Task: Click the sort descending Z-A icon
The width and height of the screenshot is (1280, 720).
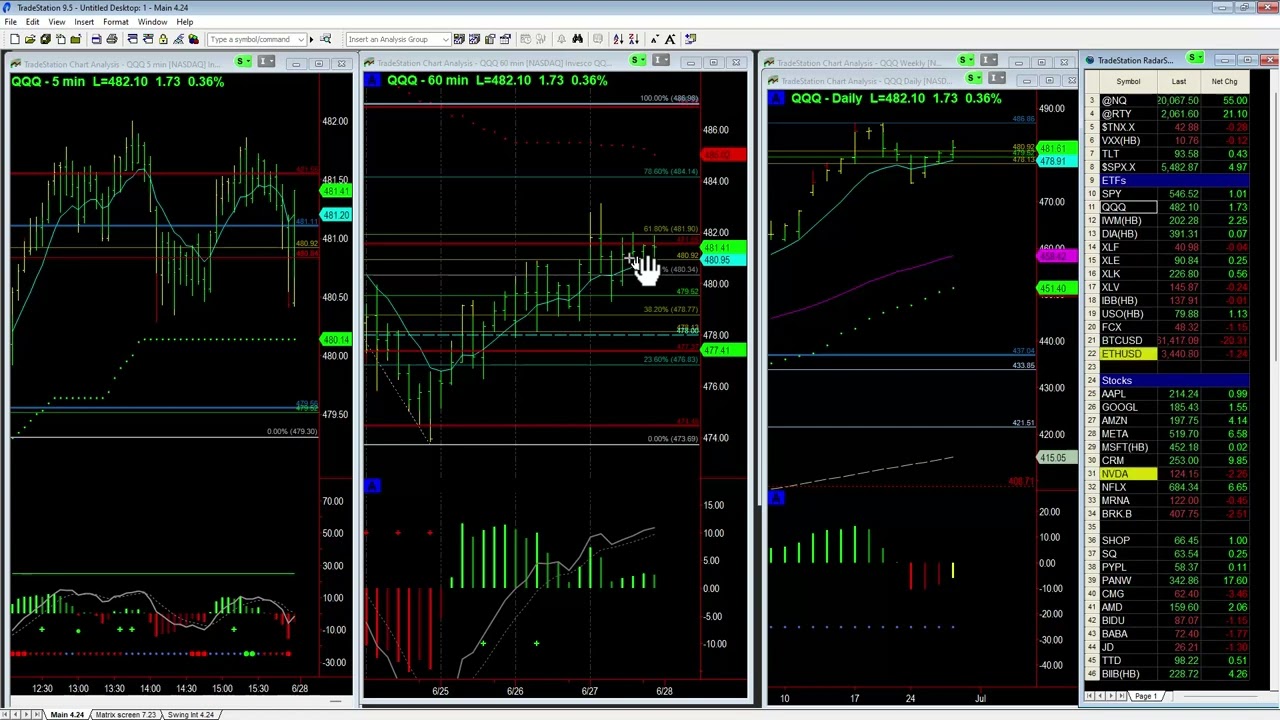Action: (x=634, y=39)
